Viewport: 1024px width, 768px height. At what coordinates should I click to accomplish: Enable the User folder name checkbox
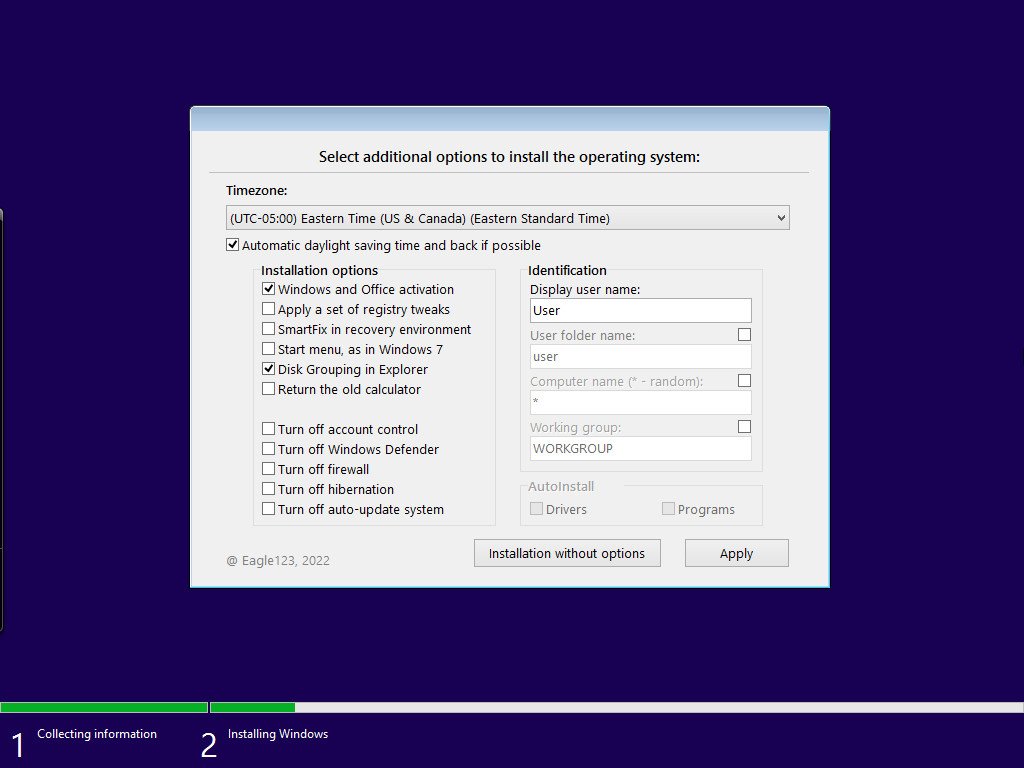click(744, 334)
